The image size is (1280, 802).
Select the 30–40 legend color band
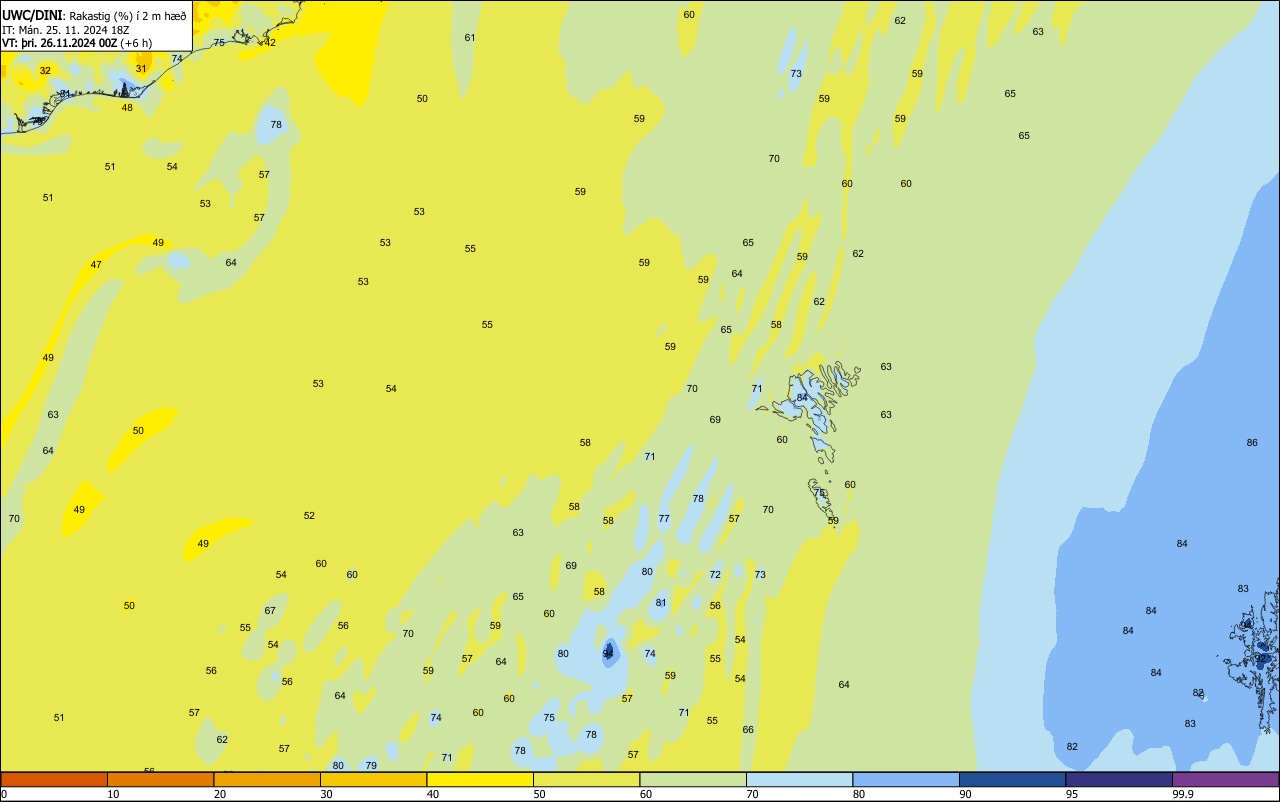tap(373, 779)
